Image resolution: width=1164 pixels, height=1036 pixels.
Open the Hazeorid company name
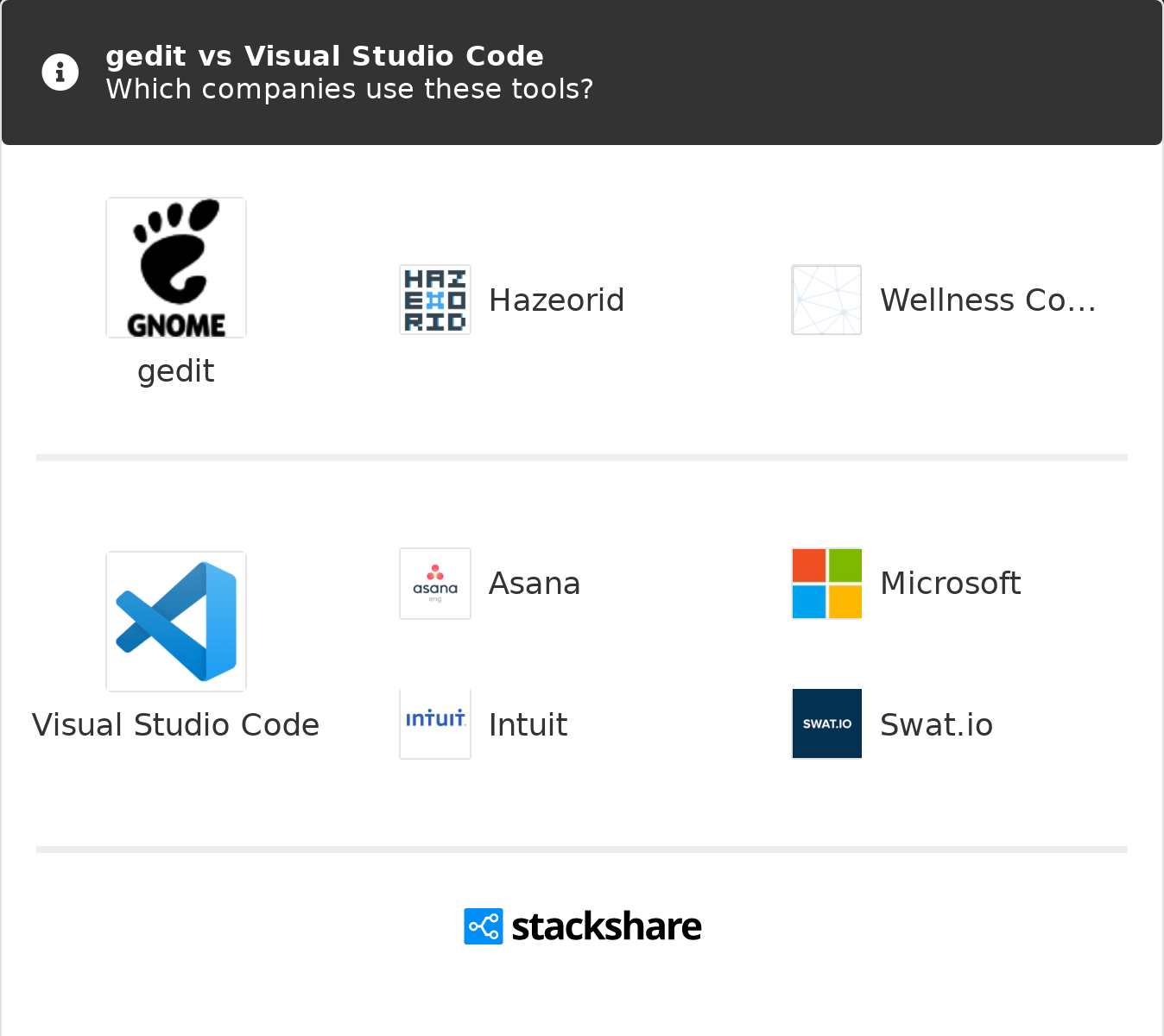(556, 300)
